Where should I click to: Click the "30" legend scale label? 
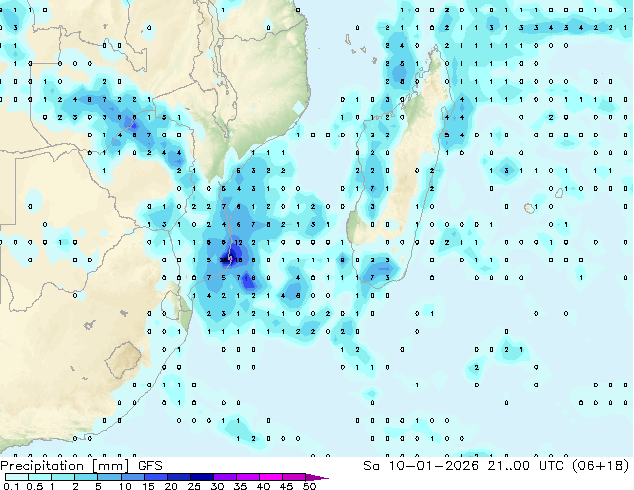(x=217, y=486)
